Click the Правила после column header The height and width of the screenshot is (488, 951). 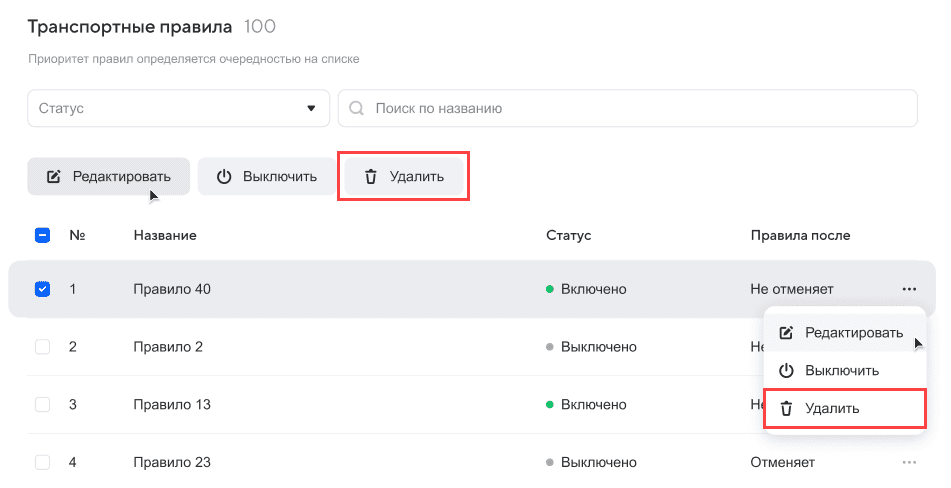800,235
